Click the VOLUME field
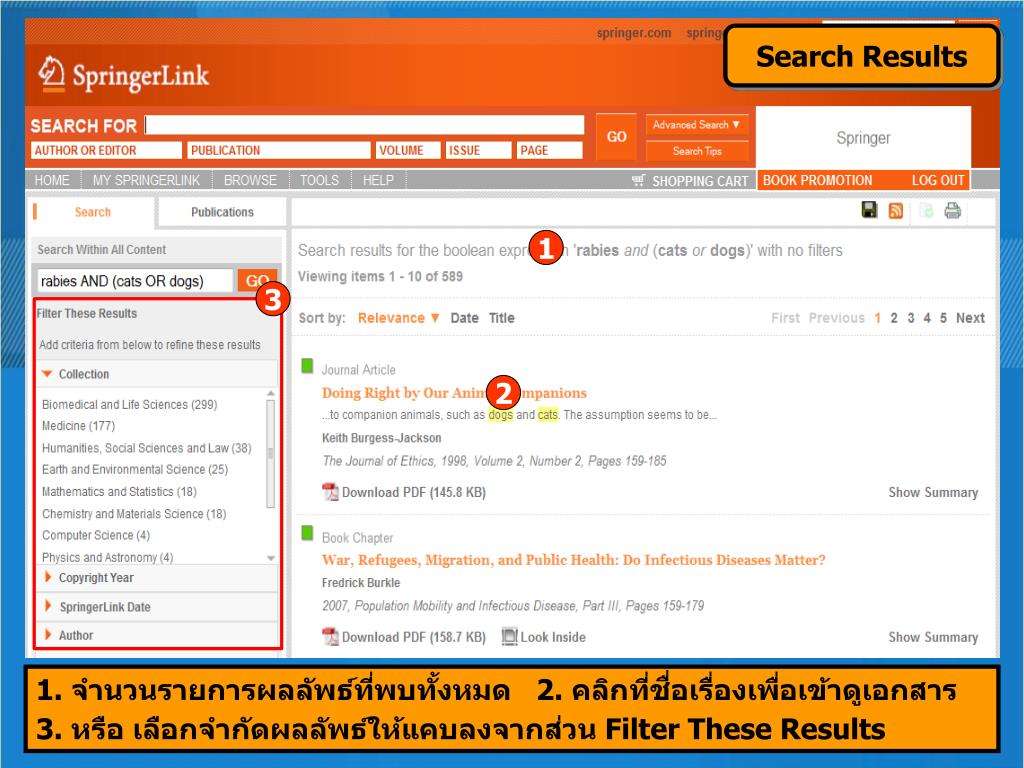The image size is (1024, 768). 408,150
